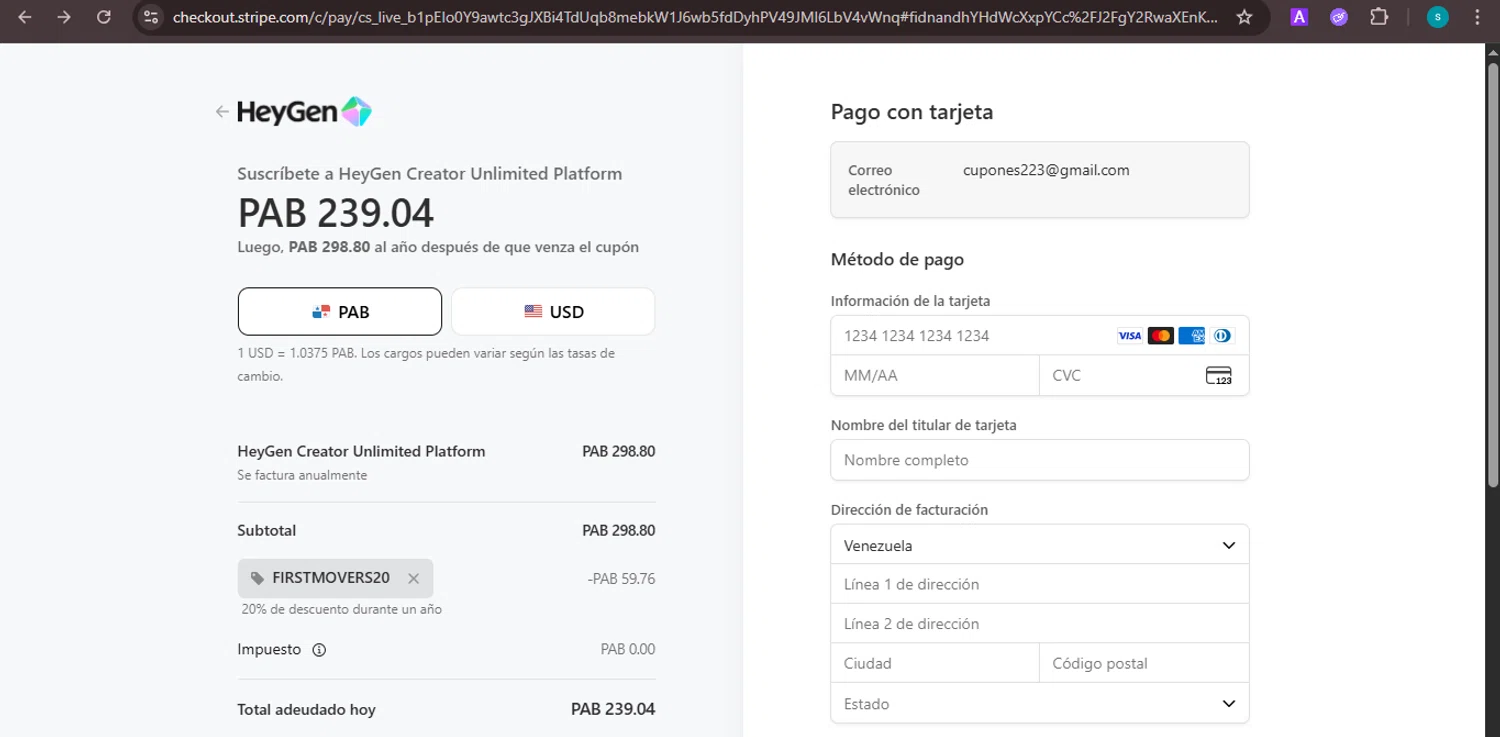
Task: Open the purple A extension icon
Action: [1299, 17]
